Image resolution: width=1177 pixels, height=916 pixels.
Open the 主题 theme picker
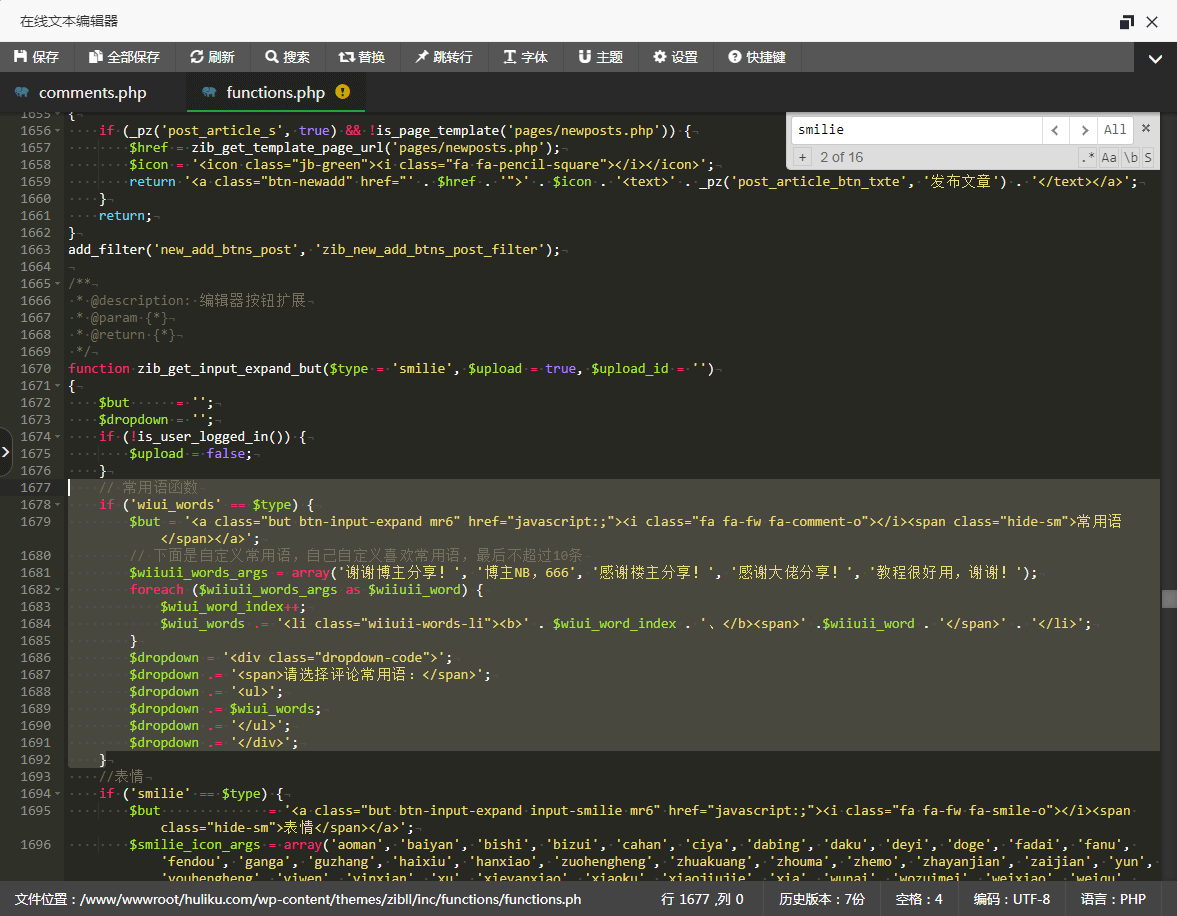pos(600,57)
